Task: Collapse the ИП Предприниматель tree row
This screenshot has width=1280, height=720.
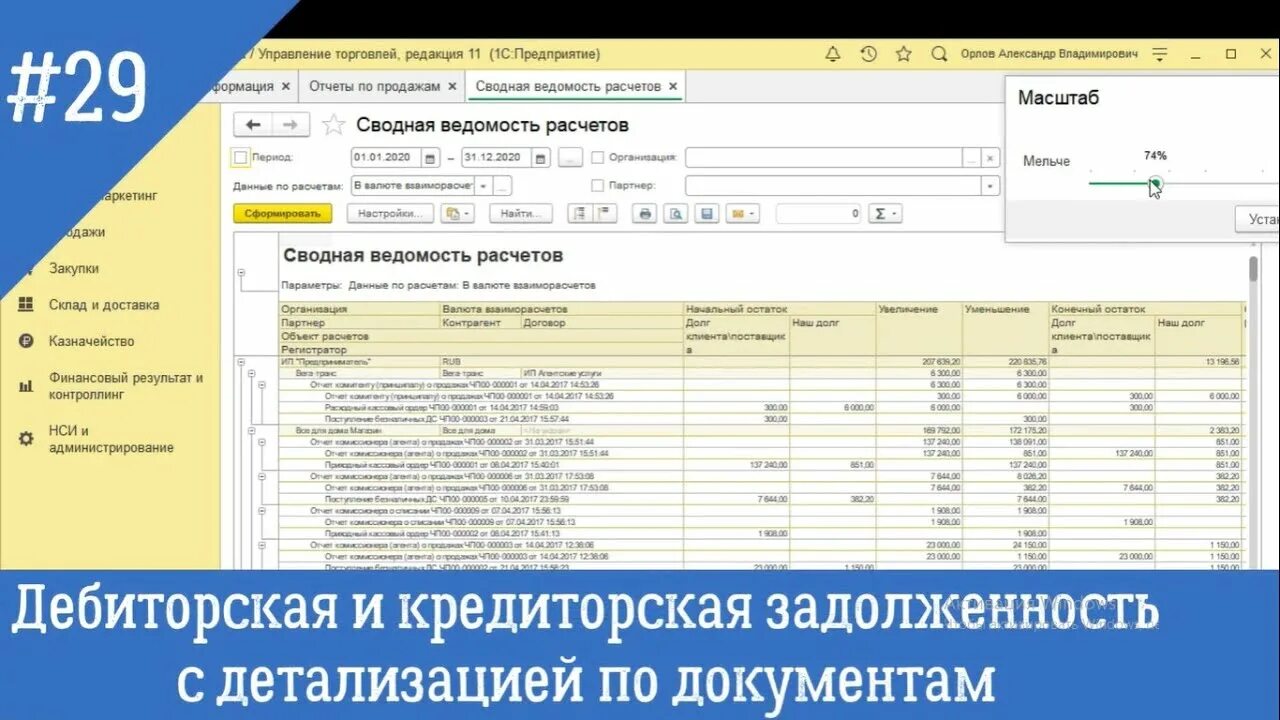Action: [x=240, y=361]
